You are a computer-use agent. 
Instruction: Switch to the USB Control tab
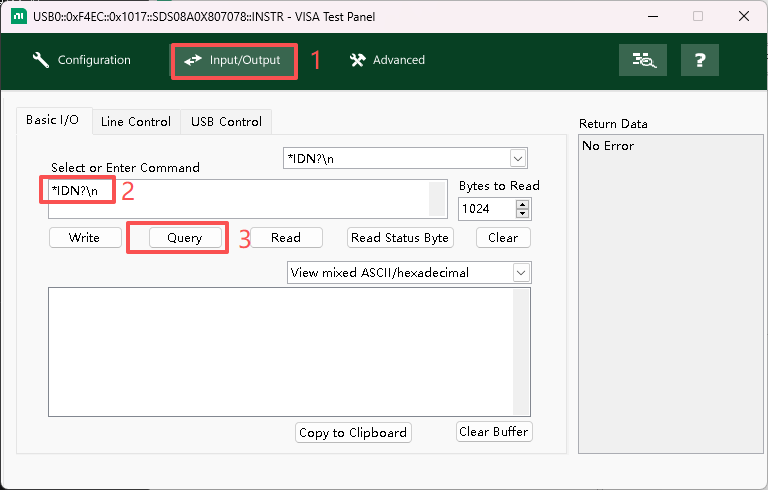pyautogui.click(x=226, y=122)
